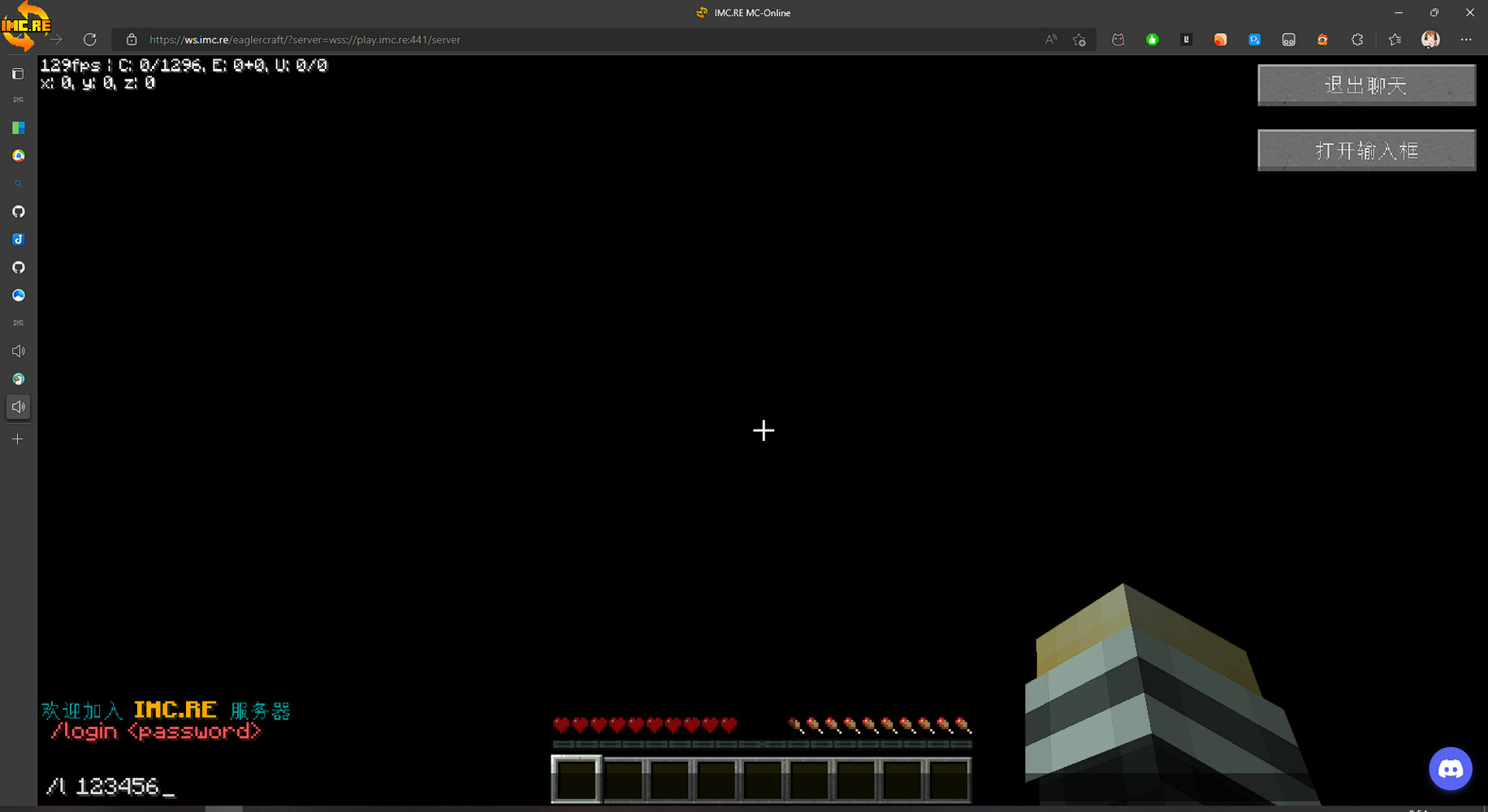The width and height of the screenshot is (1488, 812).
Task: Click the green thumbs-up extension icon
Action: tap(1152, 40)
